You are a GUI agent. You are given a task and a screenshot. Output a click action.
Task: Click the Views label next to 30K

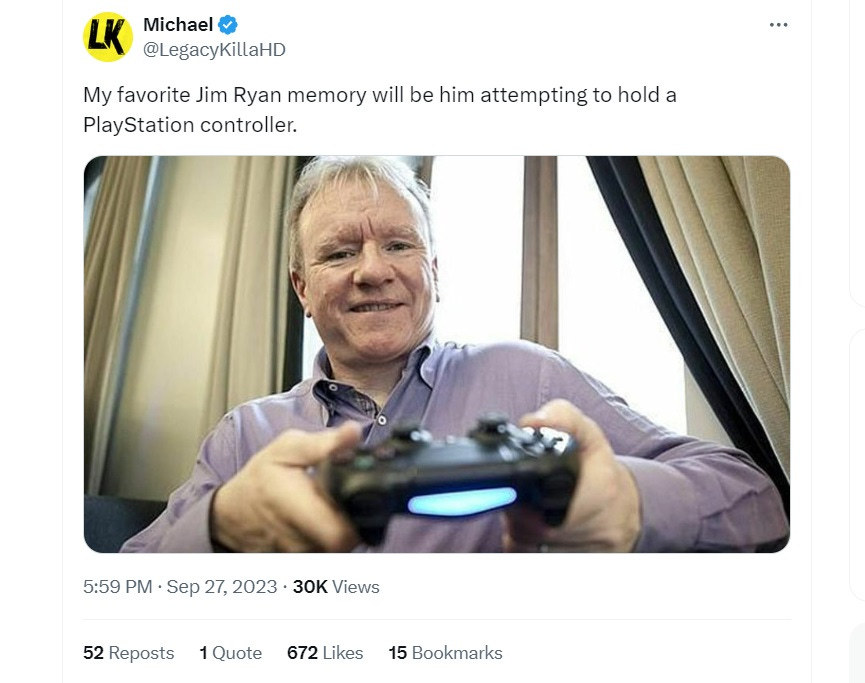click(356, 586)
